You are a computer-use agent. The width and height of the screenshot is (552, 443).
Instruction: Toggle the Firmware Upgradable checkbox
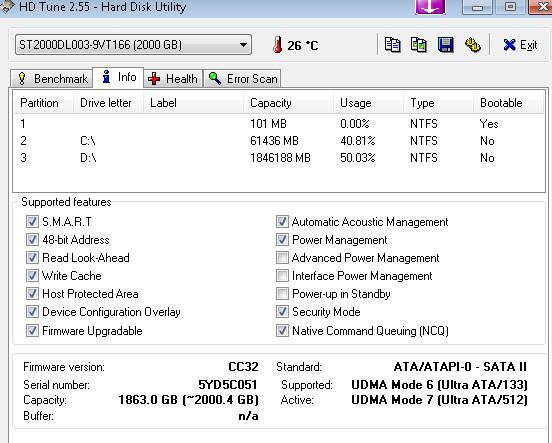click(32, 331)
